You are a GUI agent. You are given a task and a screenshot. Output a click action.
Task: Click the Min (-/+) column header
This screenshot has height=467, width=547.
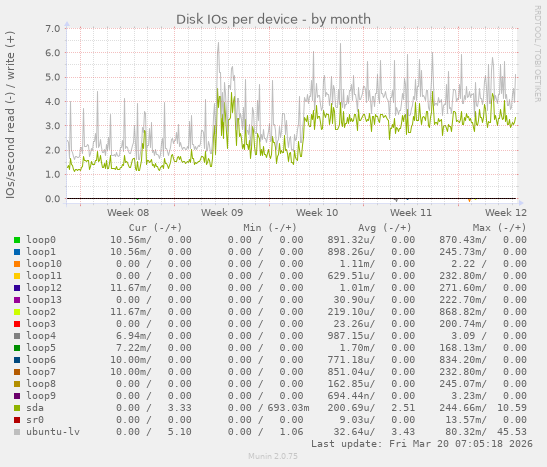point(270,228)
